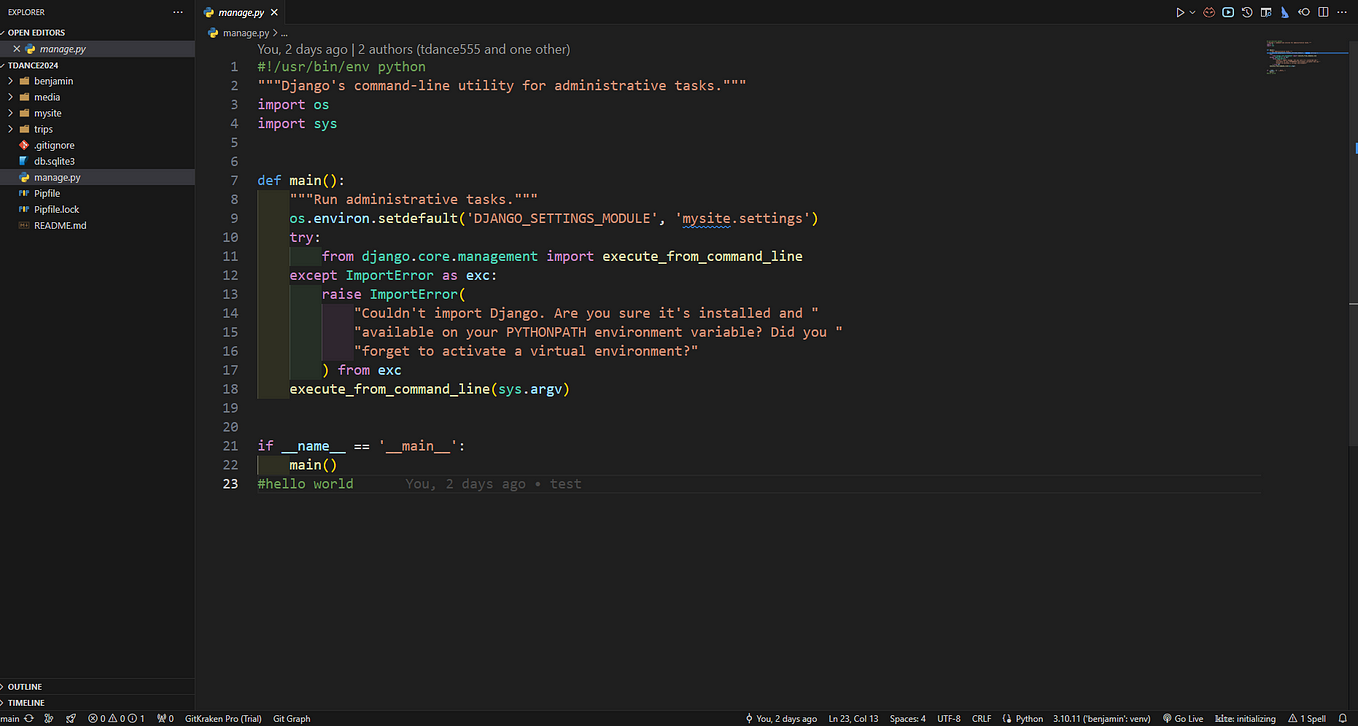Collapse the TDANCE2024 workspace section
This screenshot has width=1358, height=726.
[33, 65]
